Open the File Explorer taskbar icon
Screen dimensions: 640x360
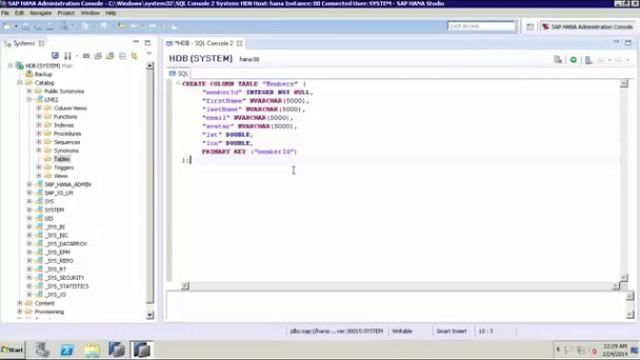point(92,350)
